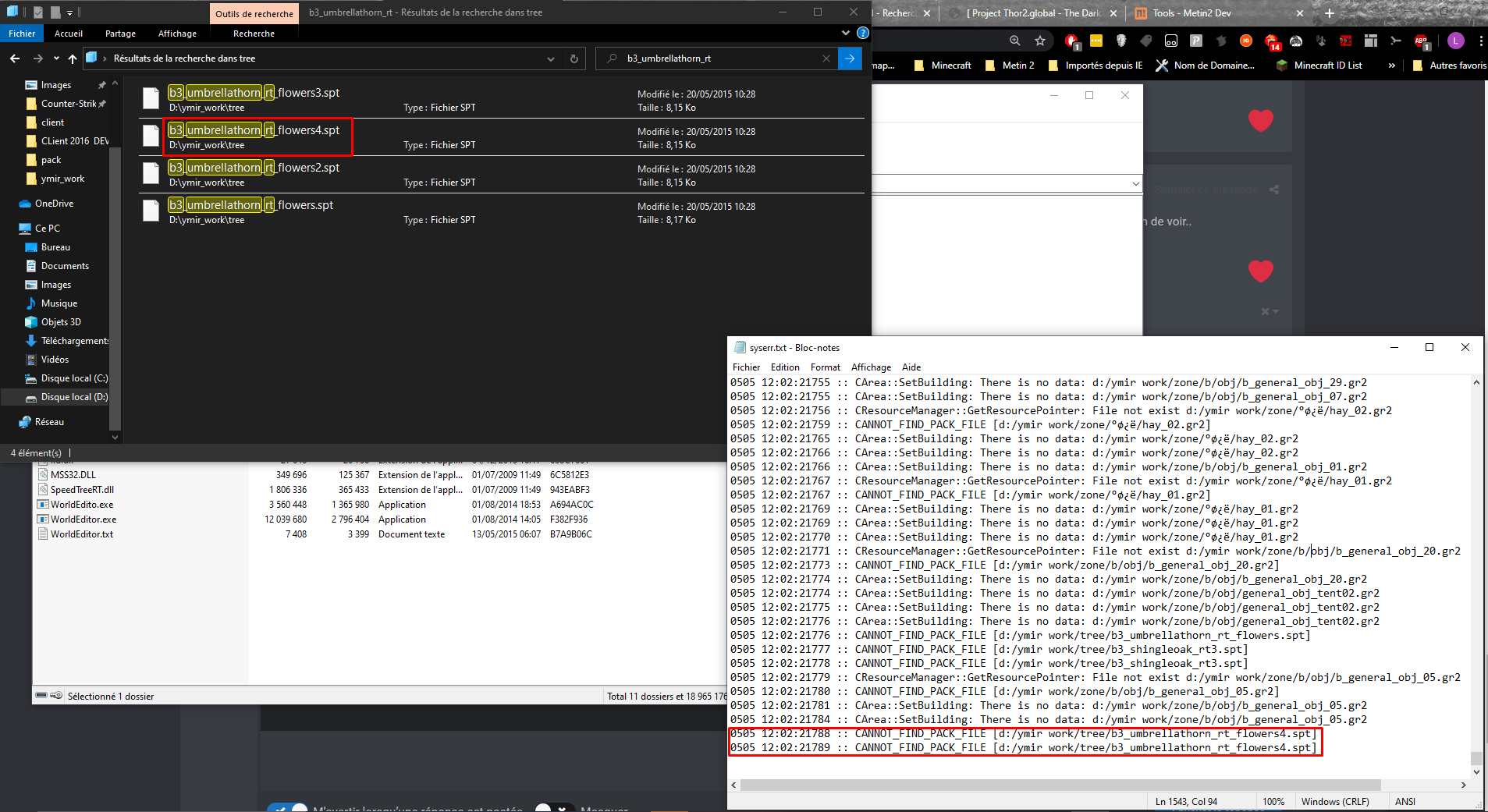
Task: Open the Autres favoris folder
Action: (1450, 66)
